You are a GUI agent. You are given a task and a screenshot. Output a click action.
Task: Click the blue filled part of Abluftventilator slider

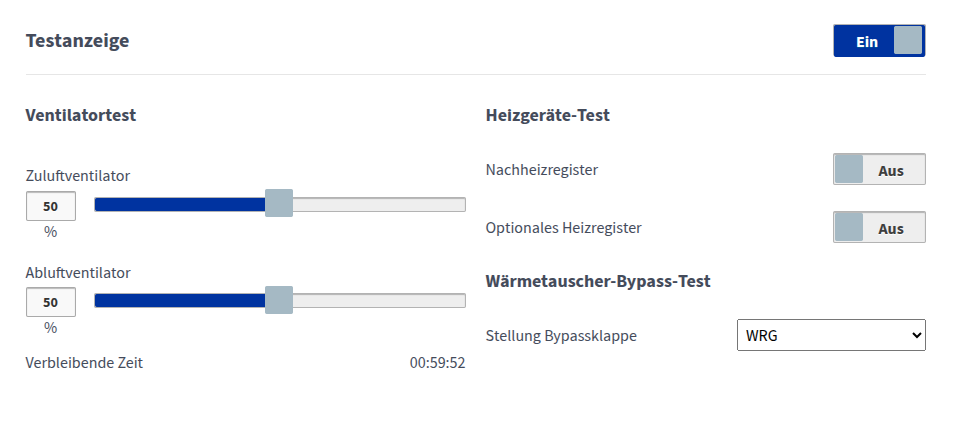click(180, 301)
